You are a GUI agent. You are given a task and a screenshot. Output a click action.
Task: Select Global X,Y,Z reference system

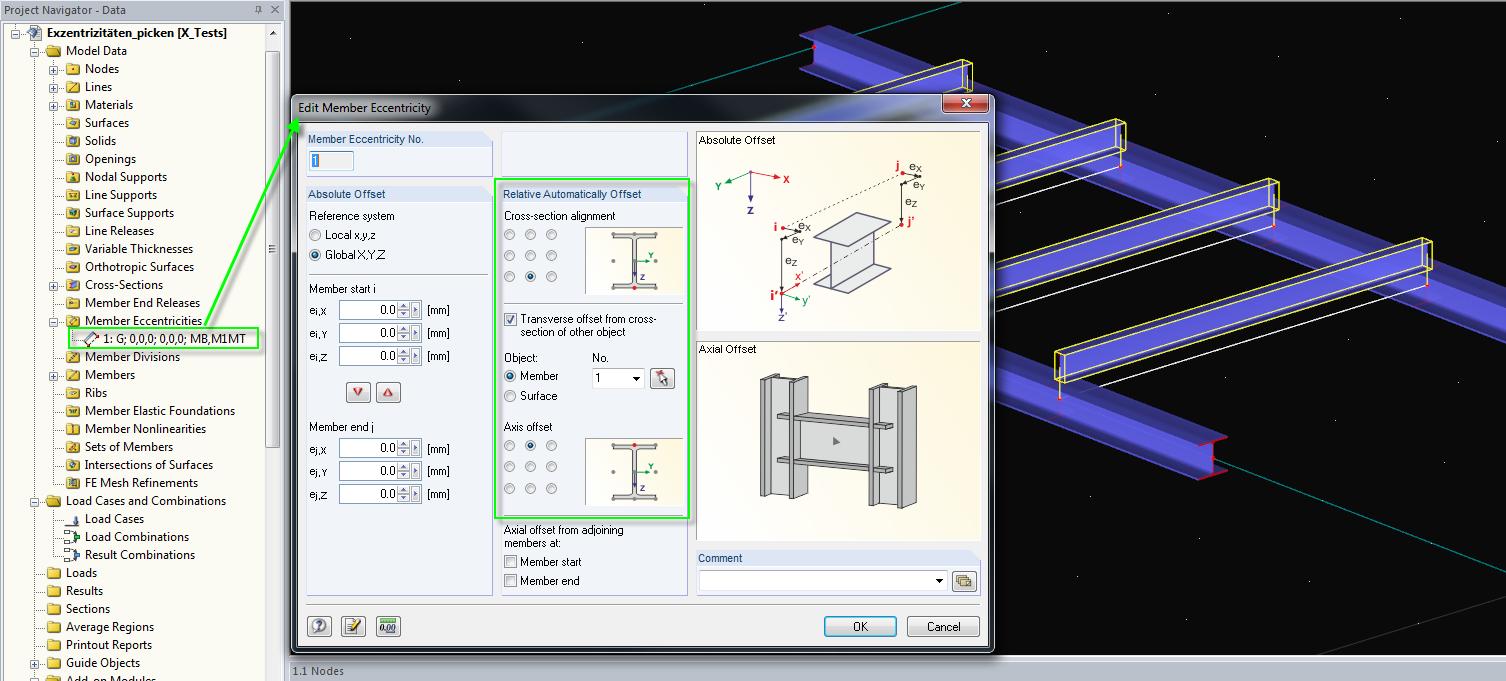click(x=316, y=255)
